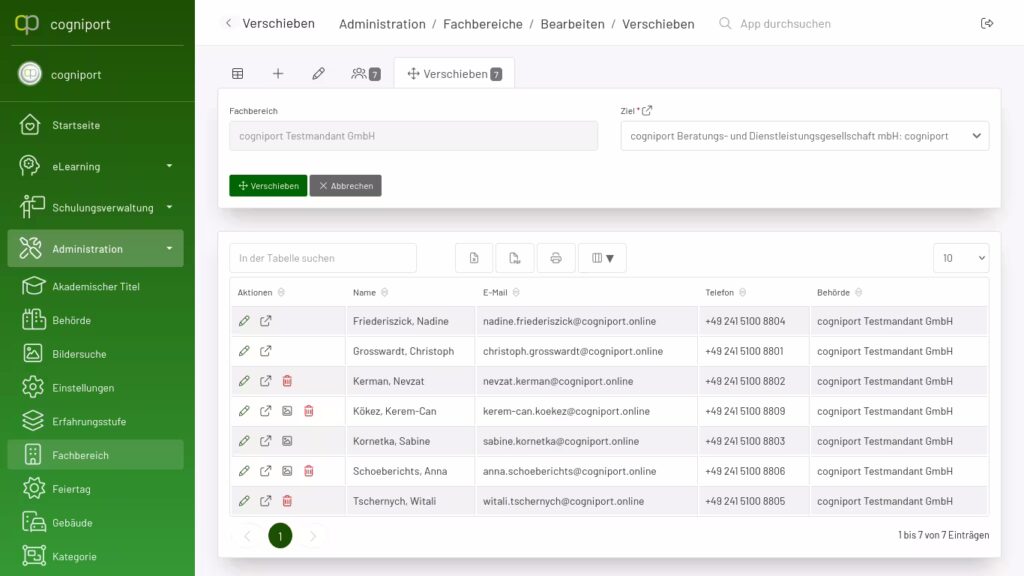Sort table by Name column
The image size is (1024, 576).
[x=365, y=293]
